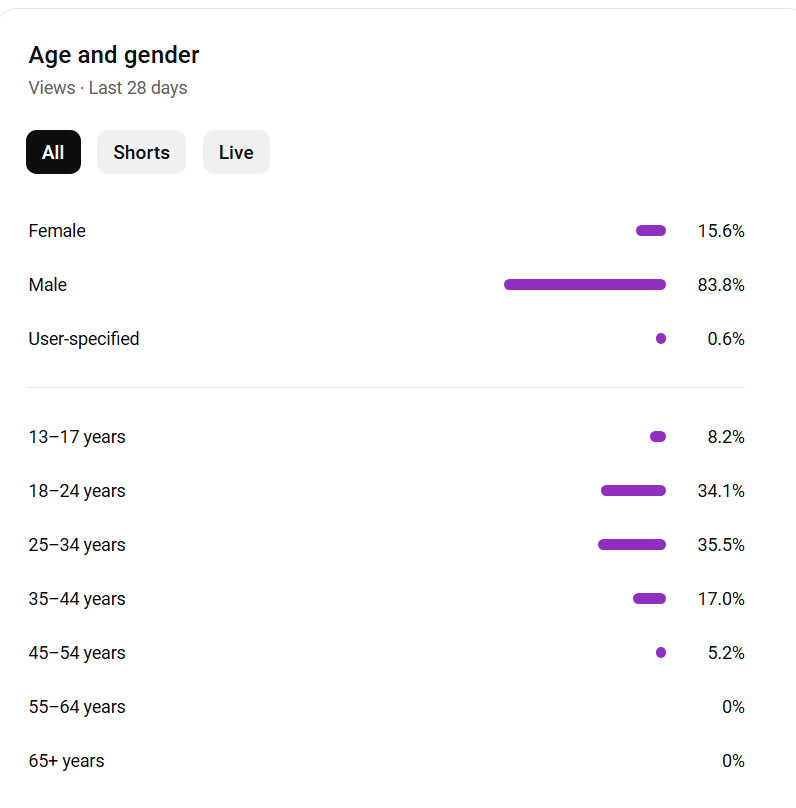Click the Female purple bar
Screen dimensions: 796x808
pos(651,230)
